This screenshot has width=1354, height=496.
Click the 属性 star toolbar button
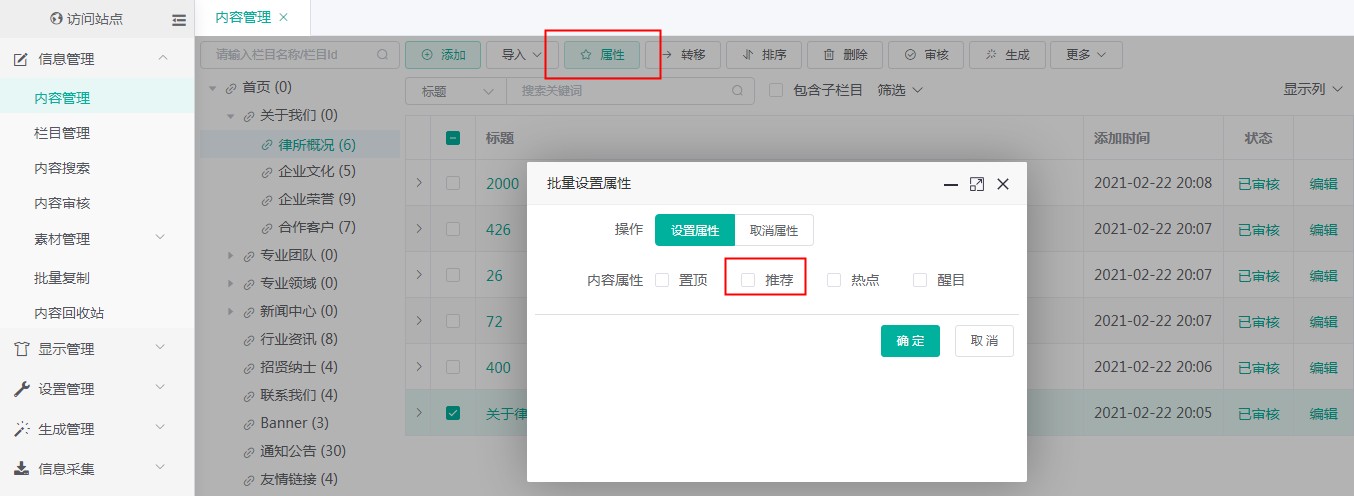(602, 55)
